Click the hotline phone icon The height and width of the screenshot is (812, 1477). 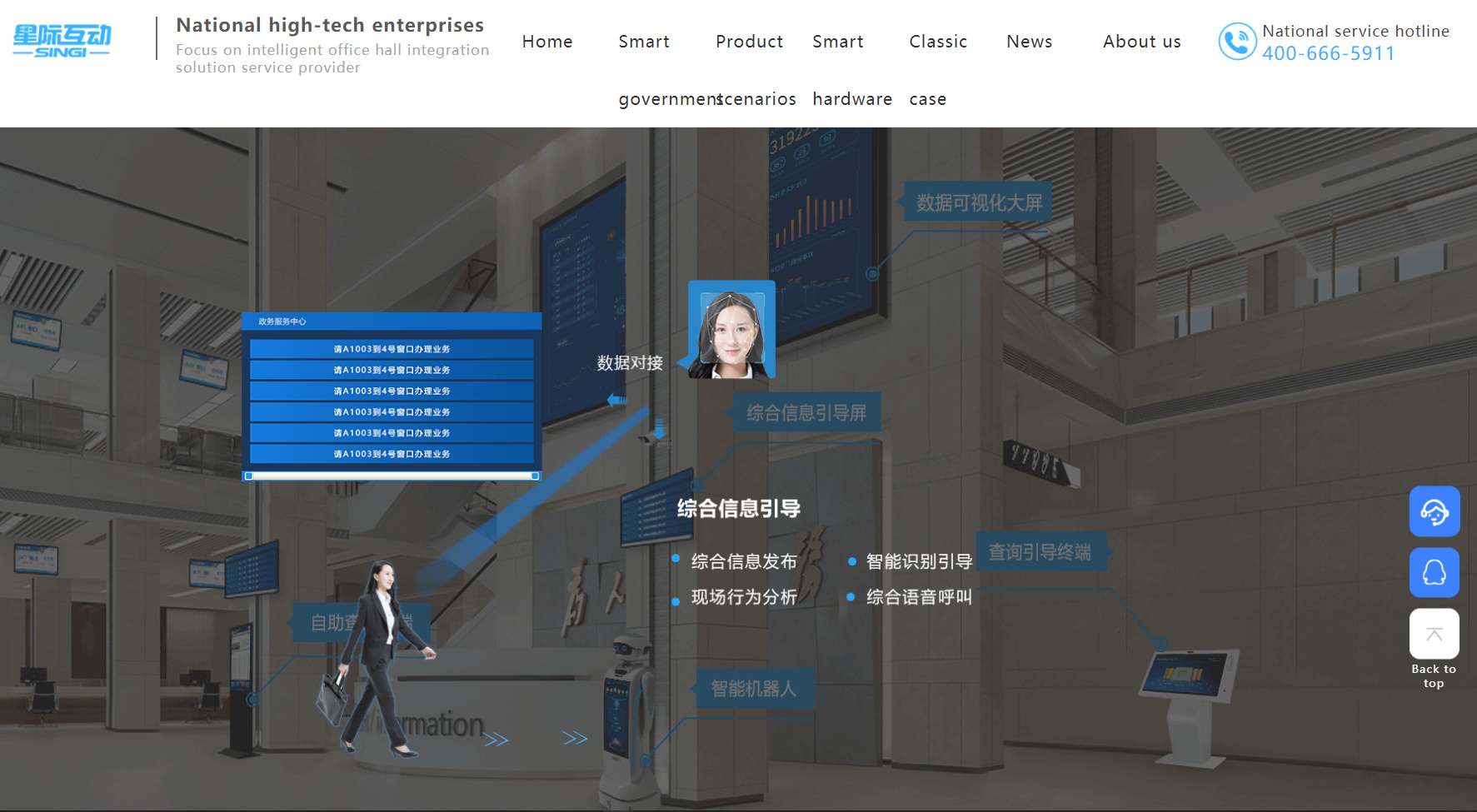[x=1237, y=42]
